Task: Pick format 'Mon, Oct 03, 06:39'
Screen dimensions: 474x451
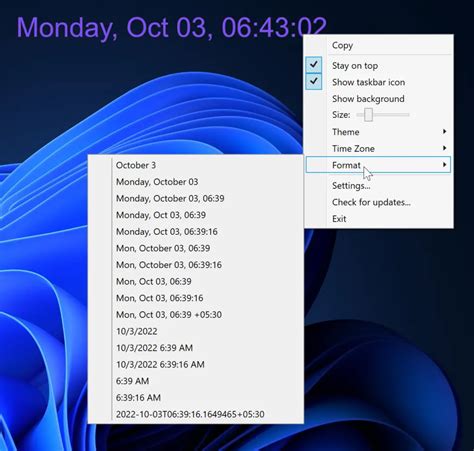Action: click(x=196, y=282)
